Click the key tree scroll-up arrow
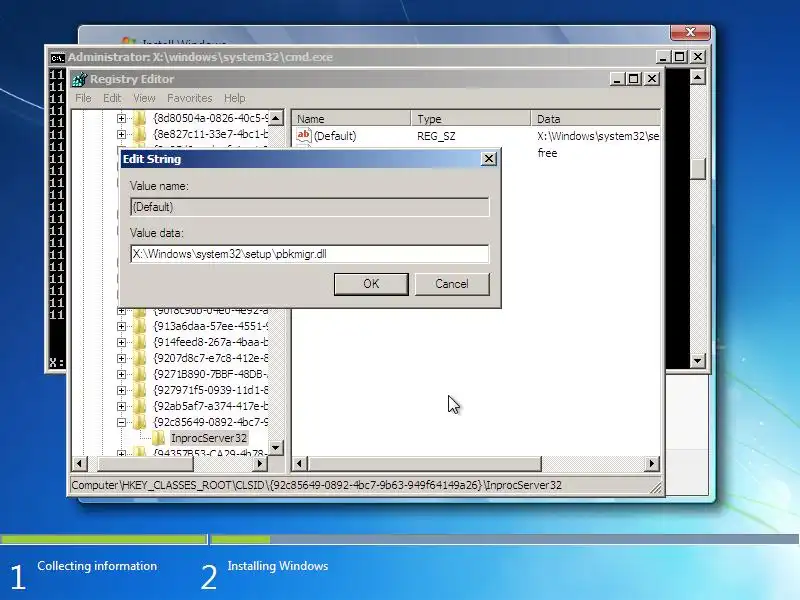Image resolution: width=800 pixels, height=600 pixels. [x=276, y=118]
